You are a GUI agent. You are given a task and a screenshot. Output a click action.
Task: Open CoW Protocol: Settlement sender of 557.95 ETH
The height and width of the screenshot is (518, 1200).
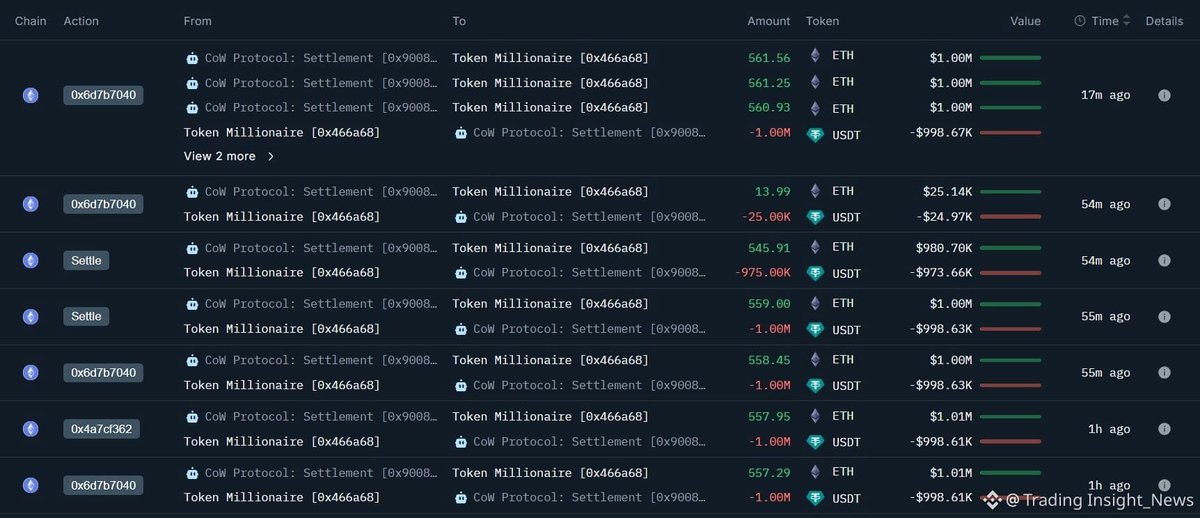point(321,416)
